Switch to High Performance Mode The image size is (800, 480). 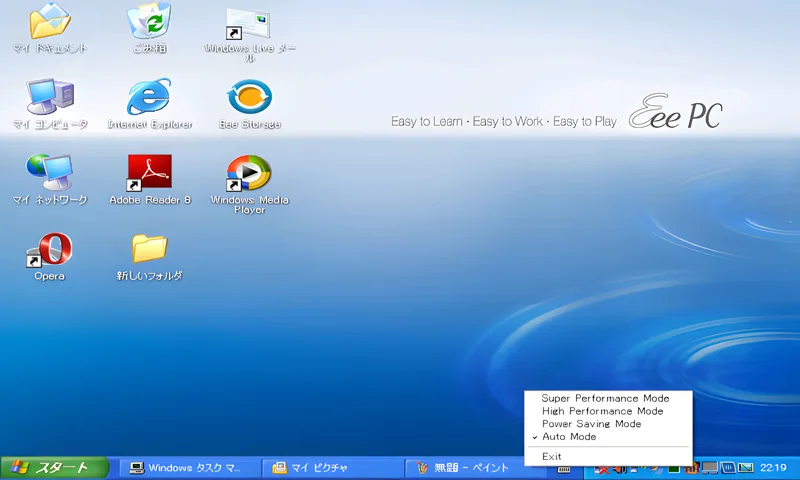(602, 411)
